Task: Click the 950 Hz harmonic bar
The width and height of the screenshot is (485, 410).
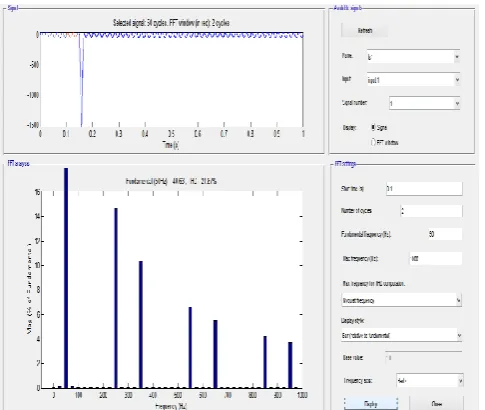Action: tap(290, 365)
